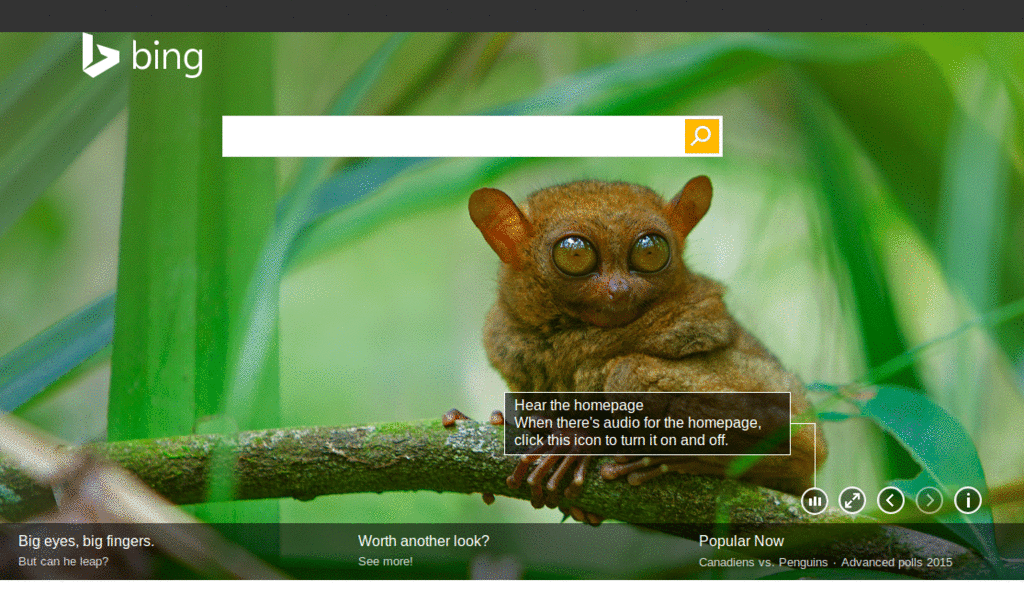Open the image info icon
The height and width of the screenshot is (592, 1024).
968,501
